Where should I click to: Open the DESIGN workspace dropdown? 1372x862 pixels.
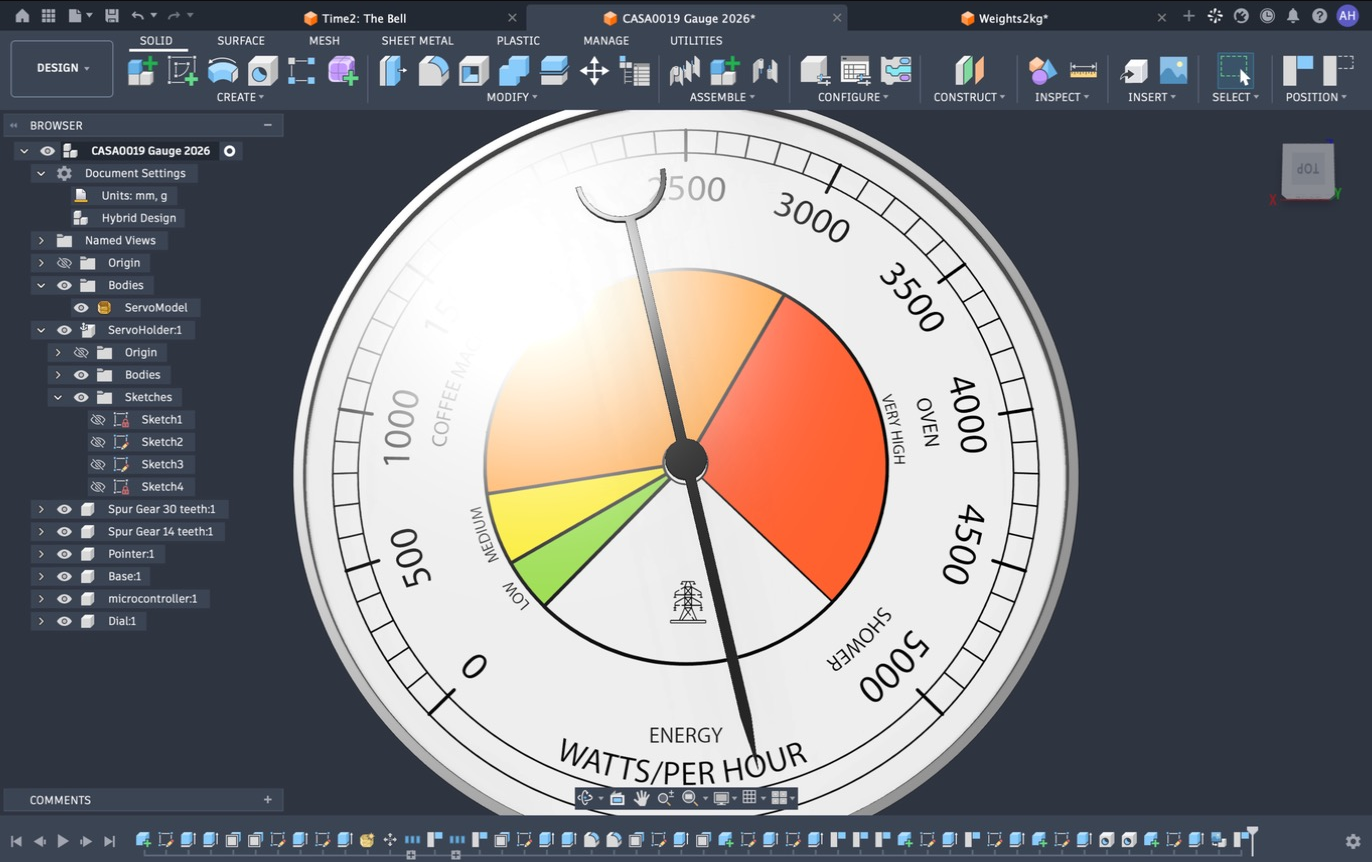(62, 68)
